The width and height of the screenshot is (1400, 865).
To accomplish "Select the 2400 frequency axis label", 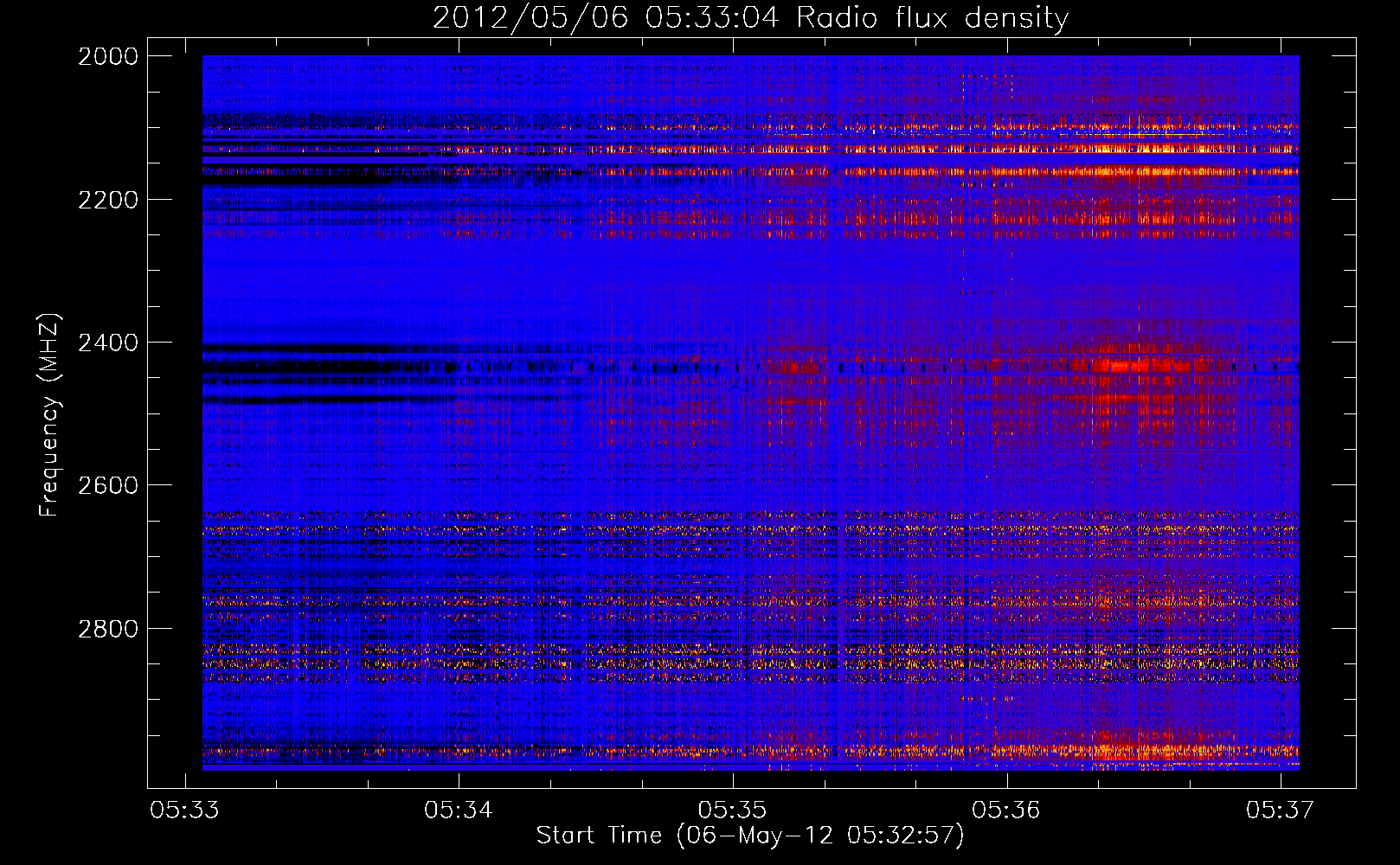I will pos(108,343).
